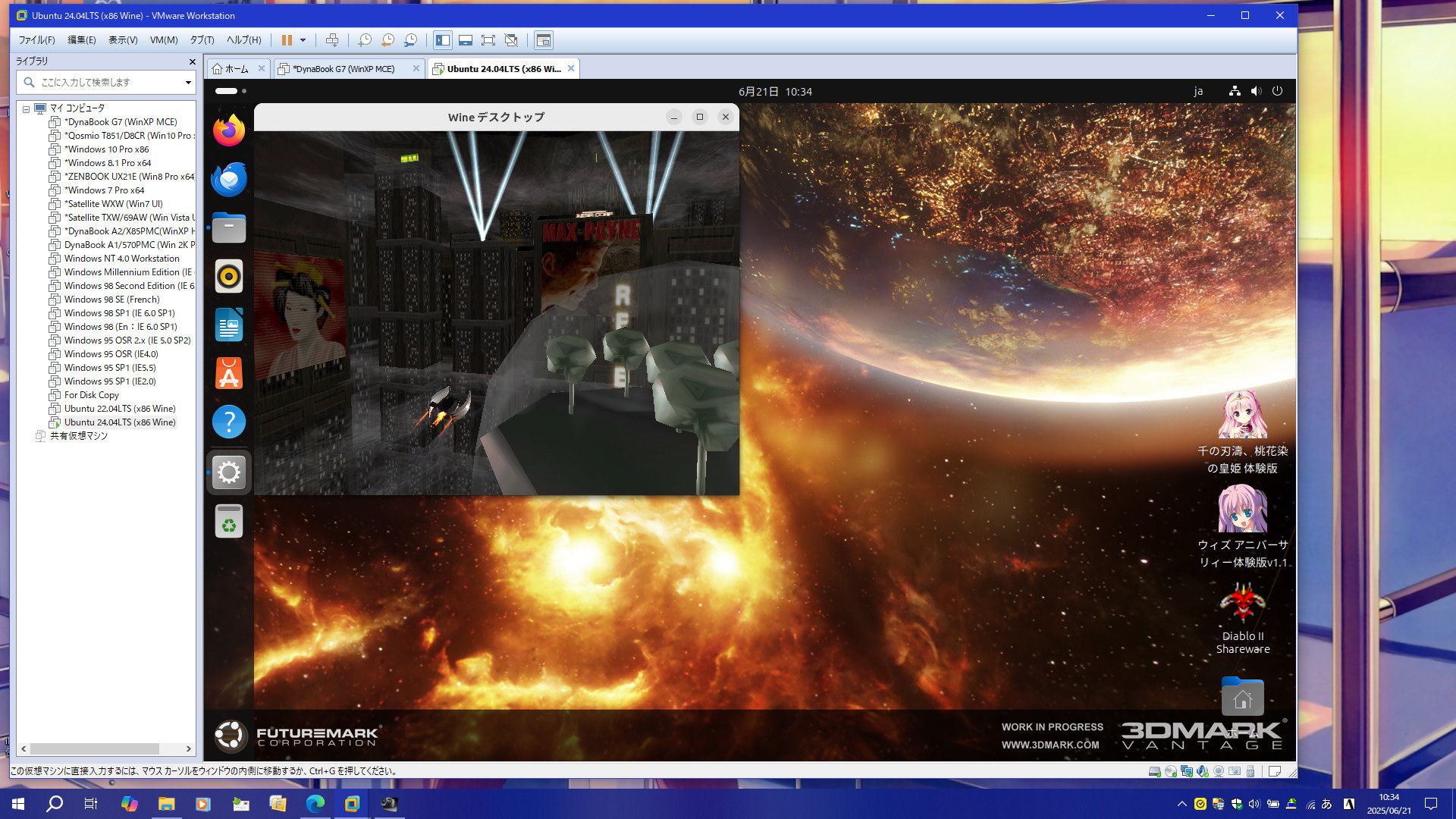Image resolution: width=1456 pixels, height=819 pixels.
Task: Close the DynaBook G7 tab
Action: (416, 68)
